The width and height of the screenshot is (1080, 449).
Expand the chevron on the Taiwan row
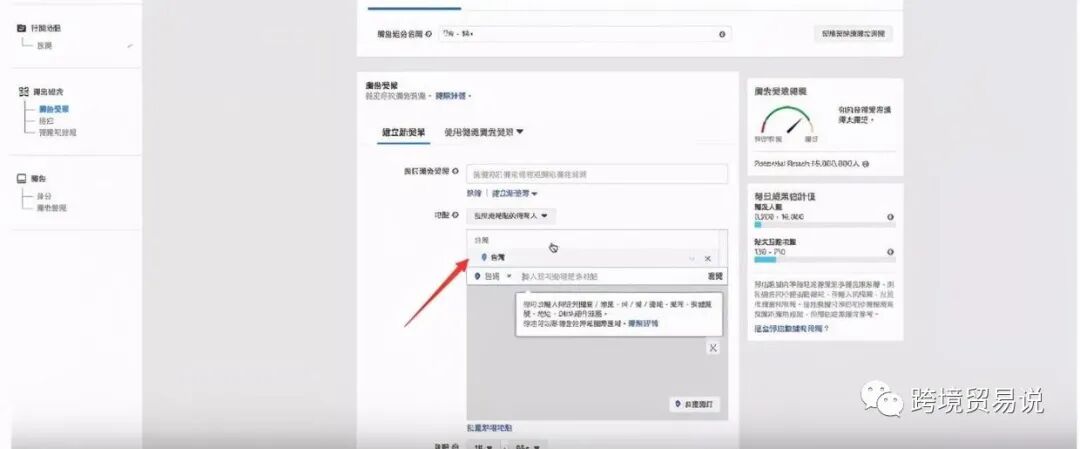point(692,258)
